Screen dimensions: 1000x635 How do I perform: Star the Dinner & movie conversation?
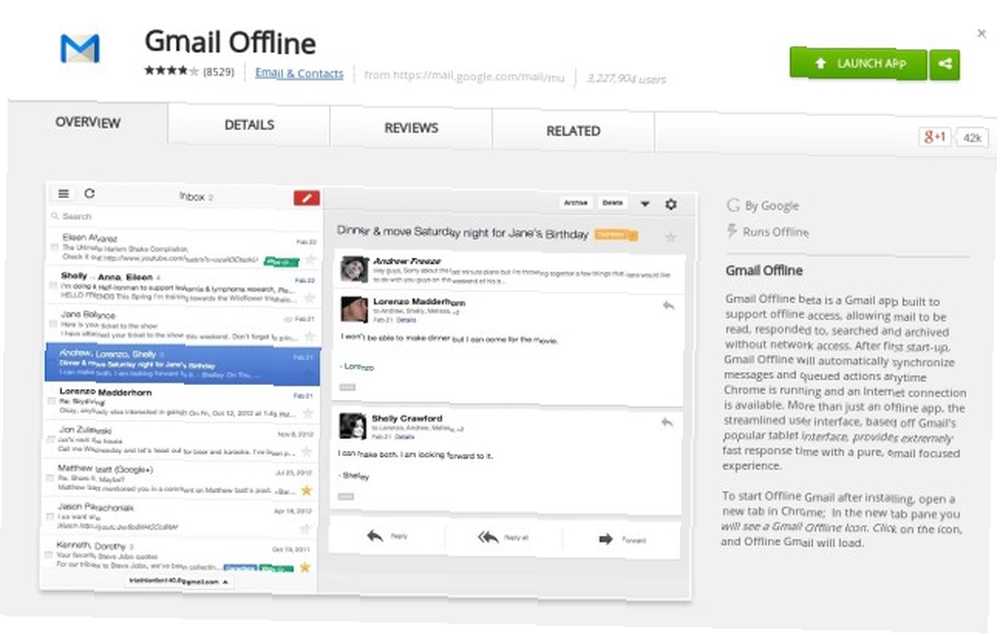[670, 237]
